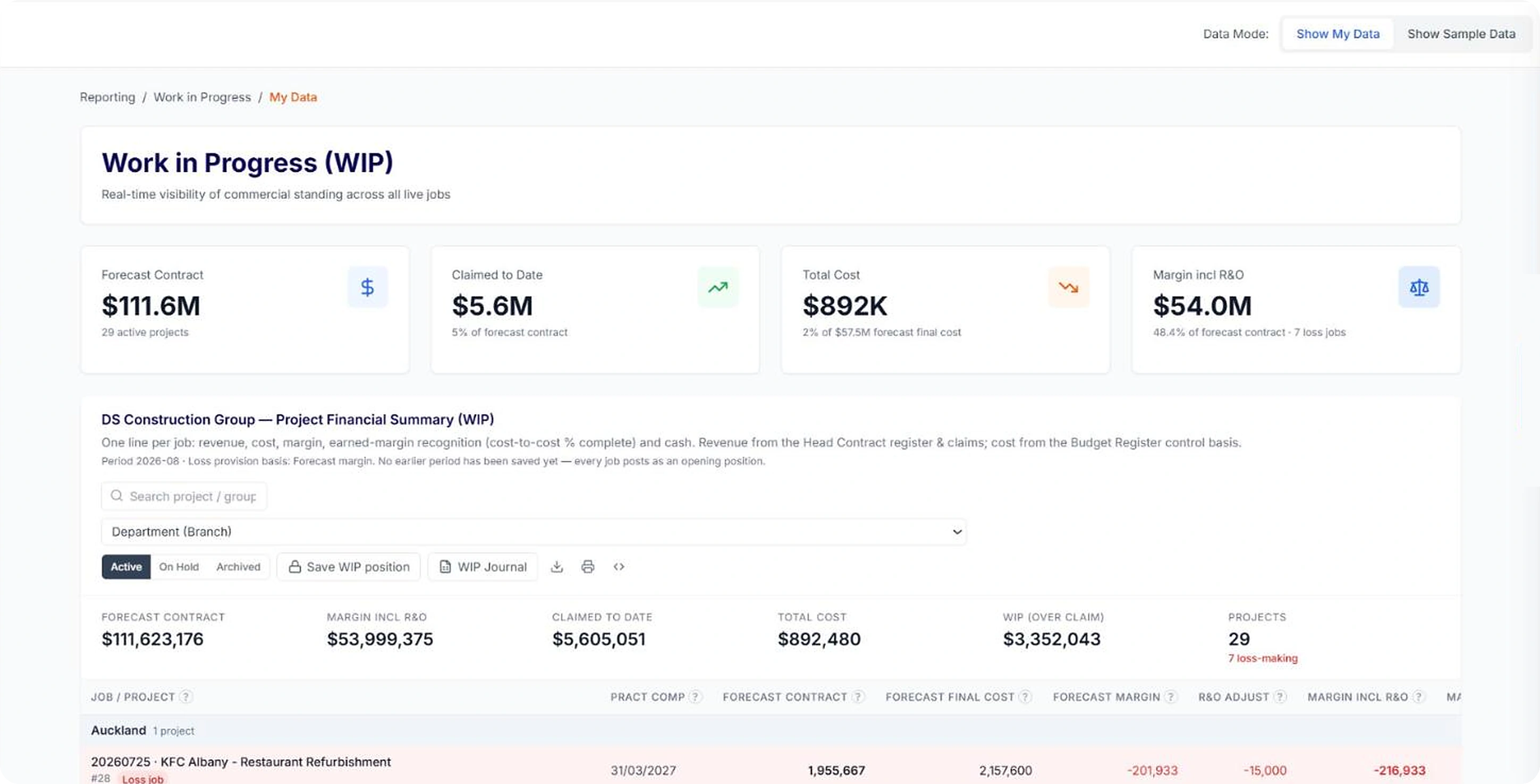Click Save WIP position button

tap(349, 566)
